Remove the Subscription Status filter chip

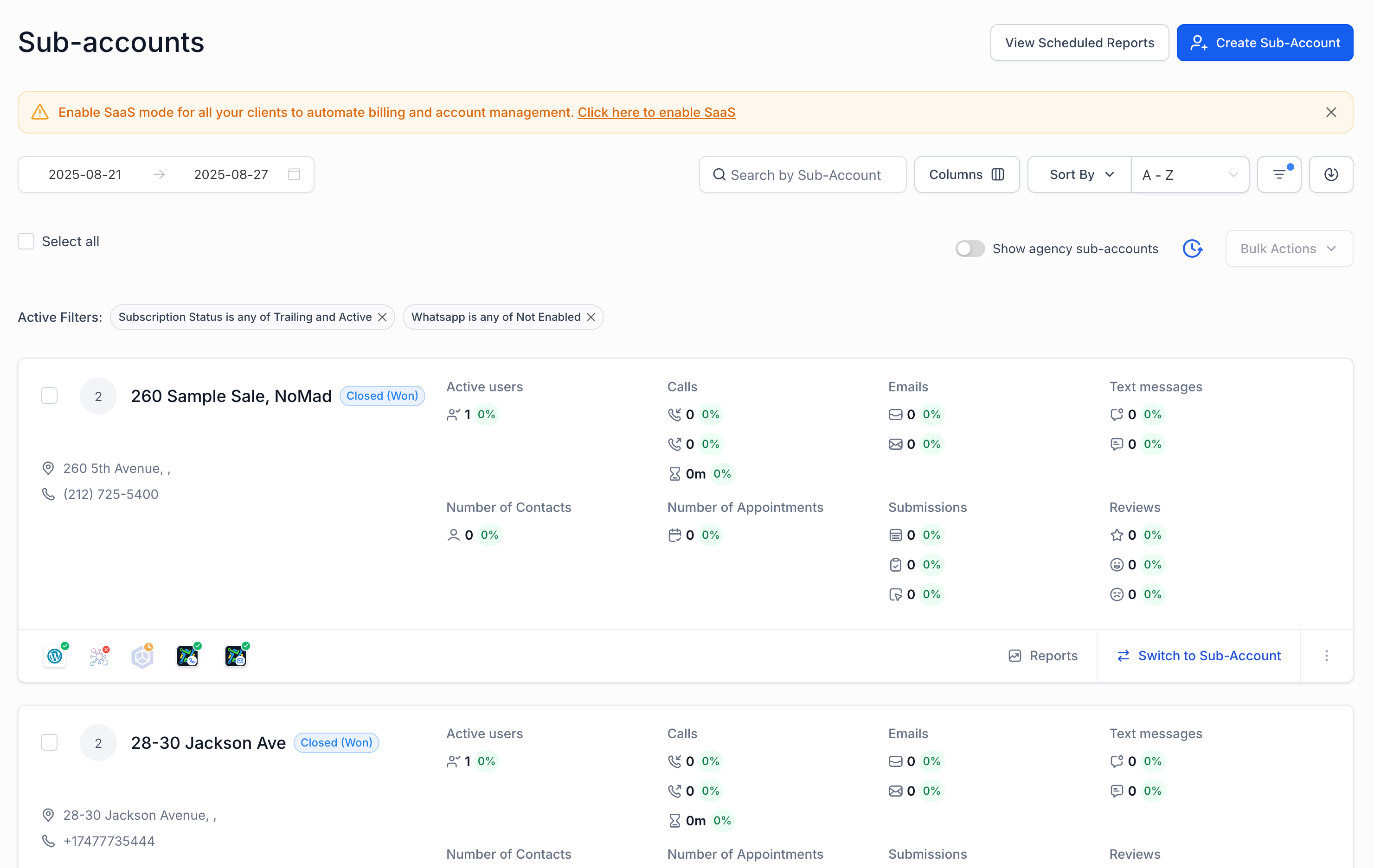(382, 317)
